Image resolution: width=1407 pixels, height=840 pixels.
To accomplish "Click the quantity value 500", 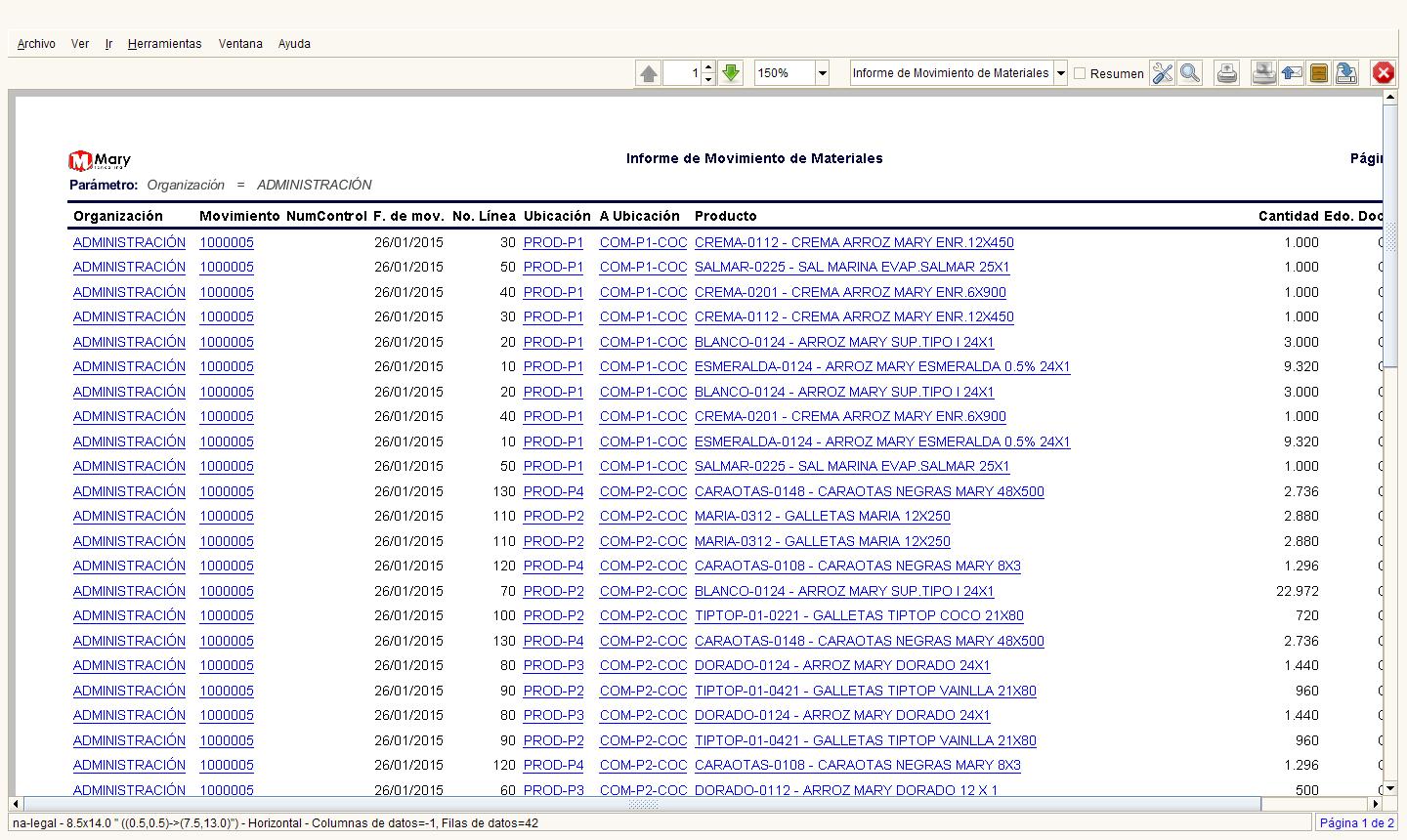I will pyautogui.click(x=1306, y=790).
